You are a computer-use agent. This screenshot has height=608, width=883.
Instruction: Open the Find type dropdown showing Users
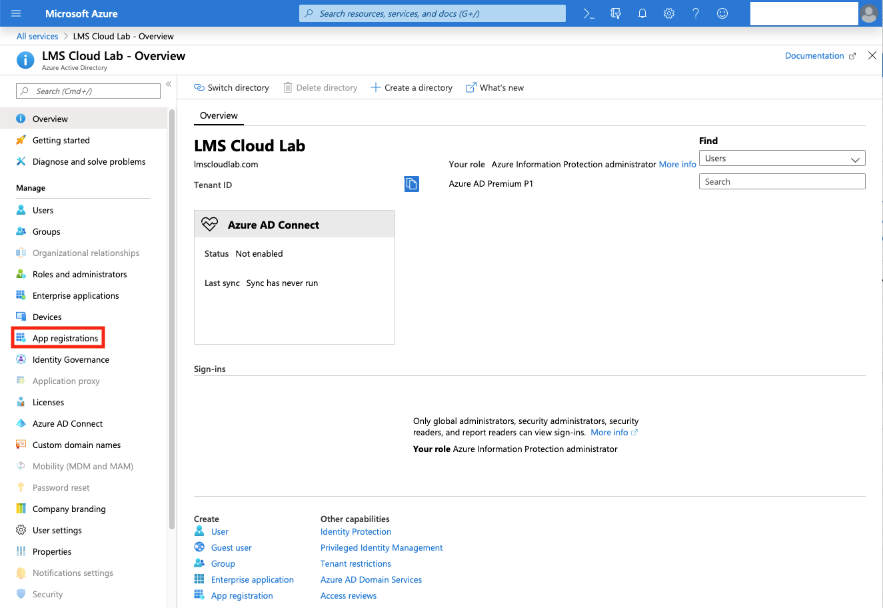[x=782, y=158]
